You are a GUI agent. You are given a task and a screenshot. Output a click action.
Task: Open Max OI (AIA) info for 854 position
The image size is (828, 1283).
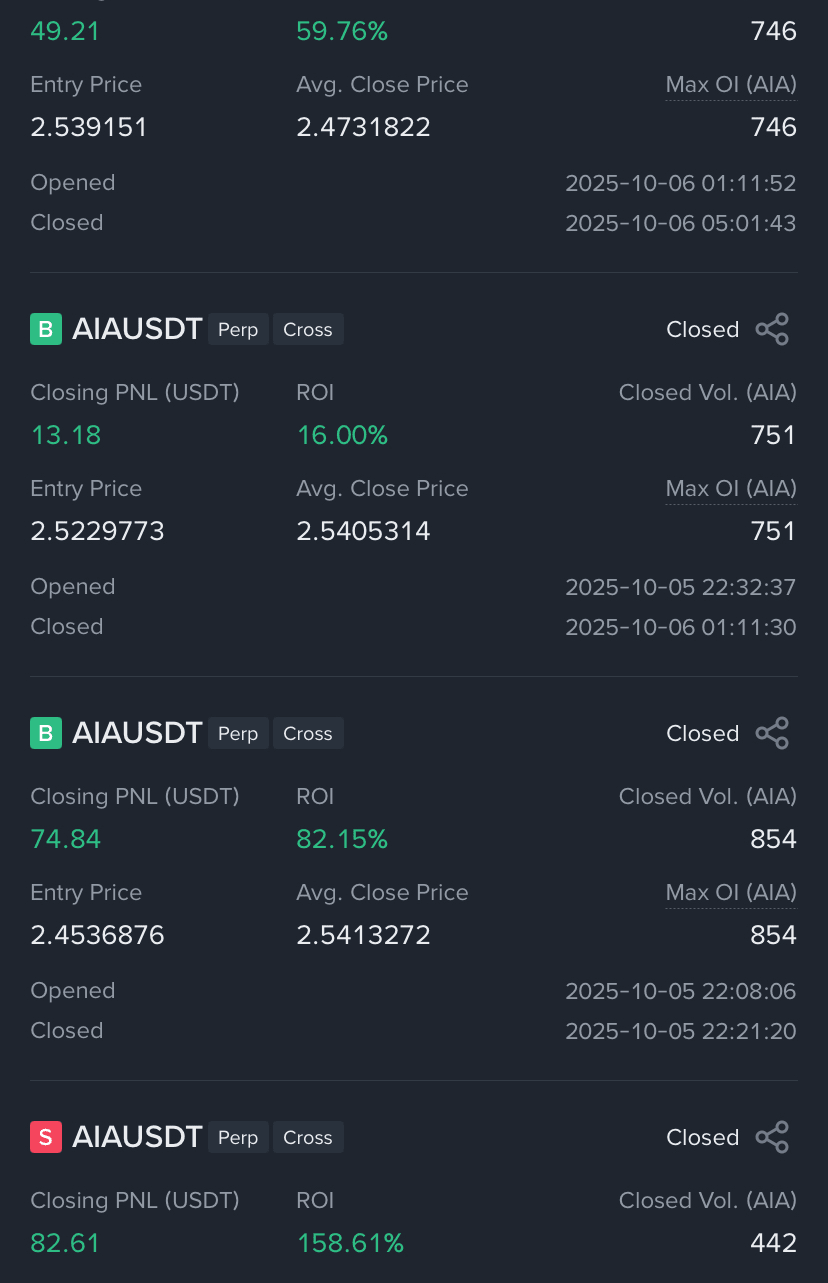coord(731,892)
